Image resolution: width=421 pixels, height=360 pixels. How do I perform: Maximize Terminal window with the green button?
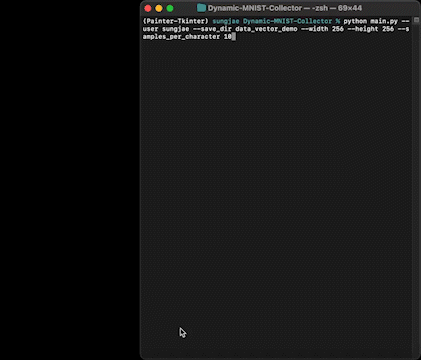click(170, 8)
